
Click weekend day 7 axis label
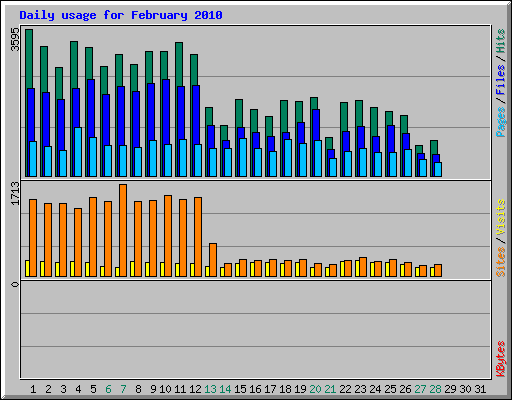click(x=123, y=389)
